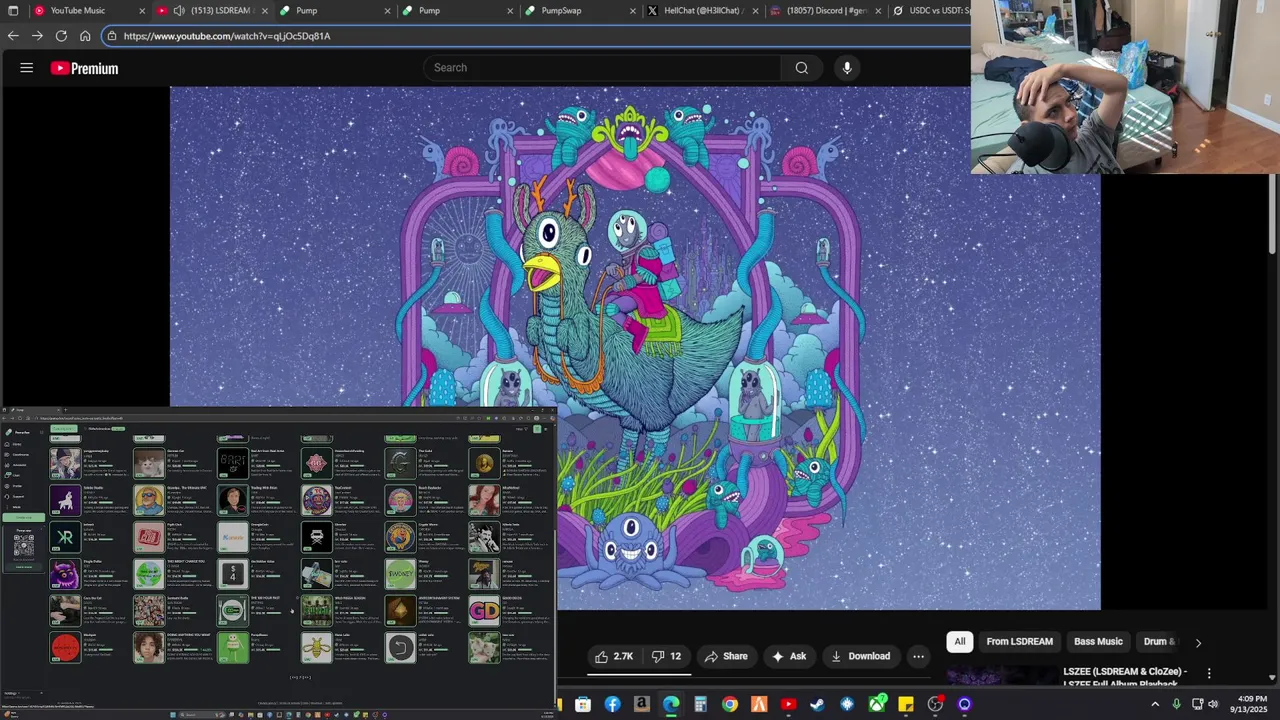Select the Drum & chip

1159,642
